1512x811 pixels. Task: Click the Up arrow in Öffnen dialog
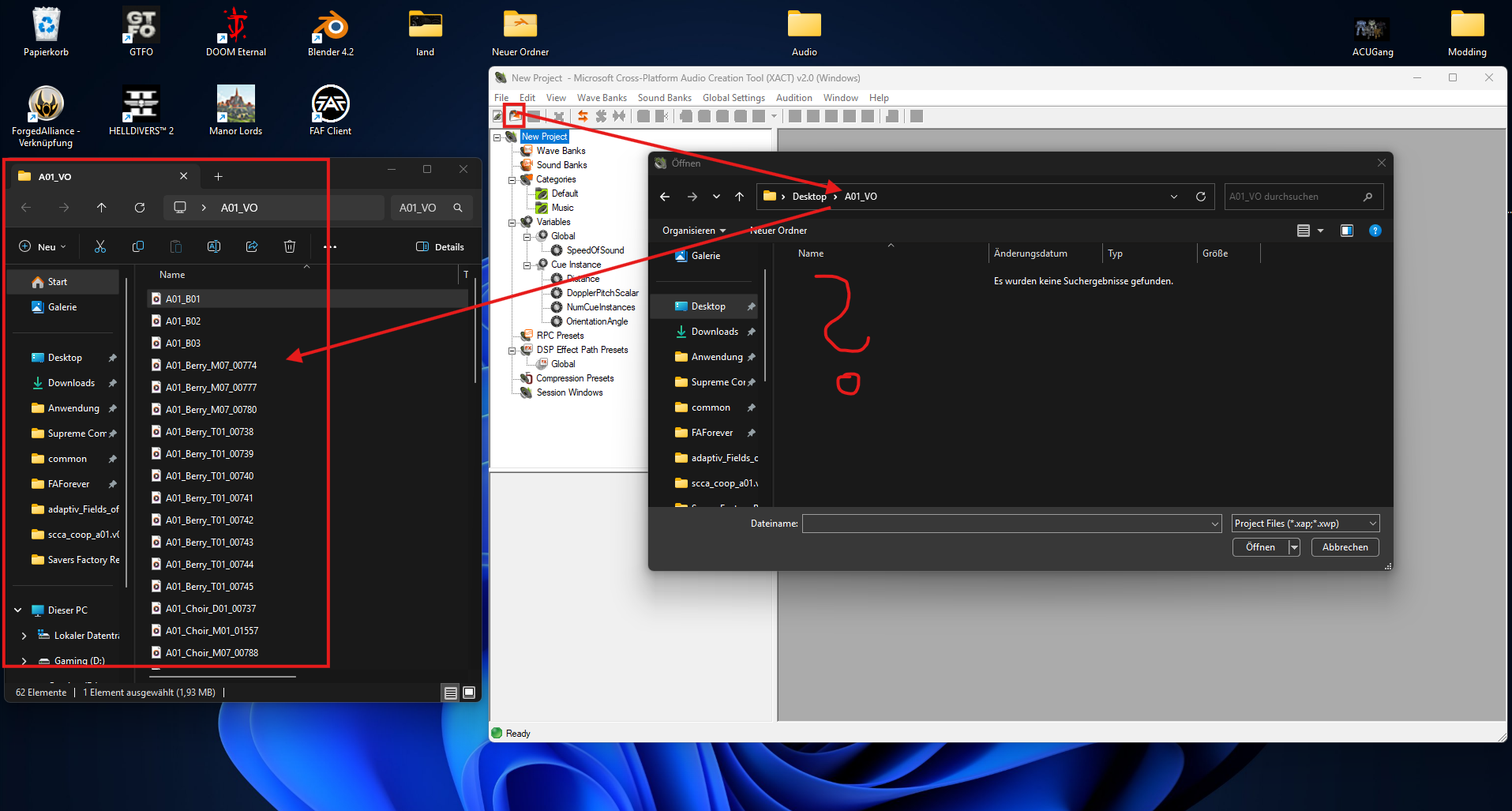coord(739,197)
